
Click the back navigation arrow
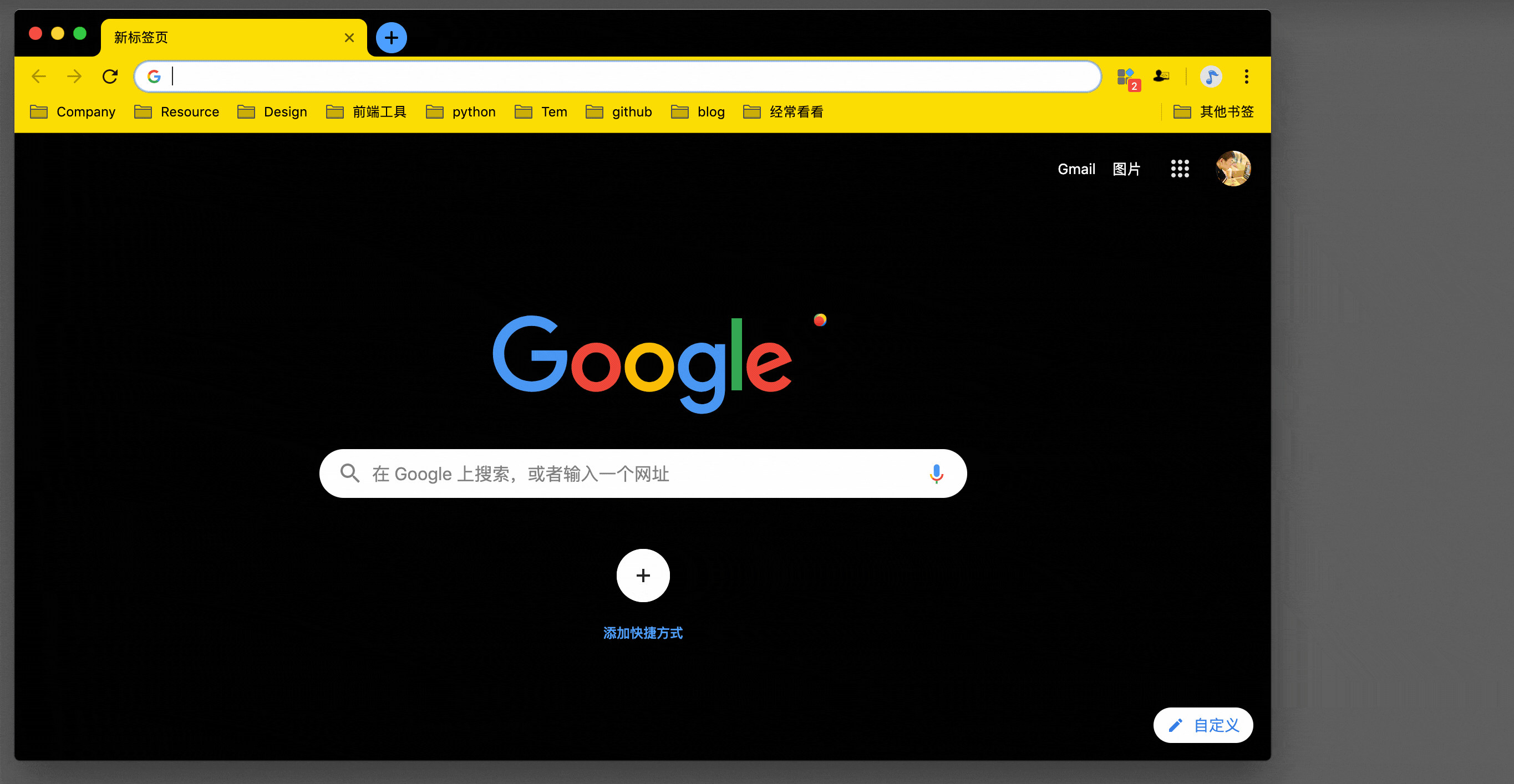pyautogui.click(x=39, y=77)
